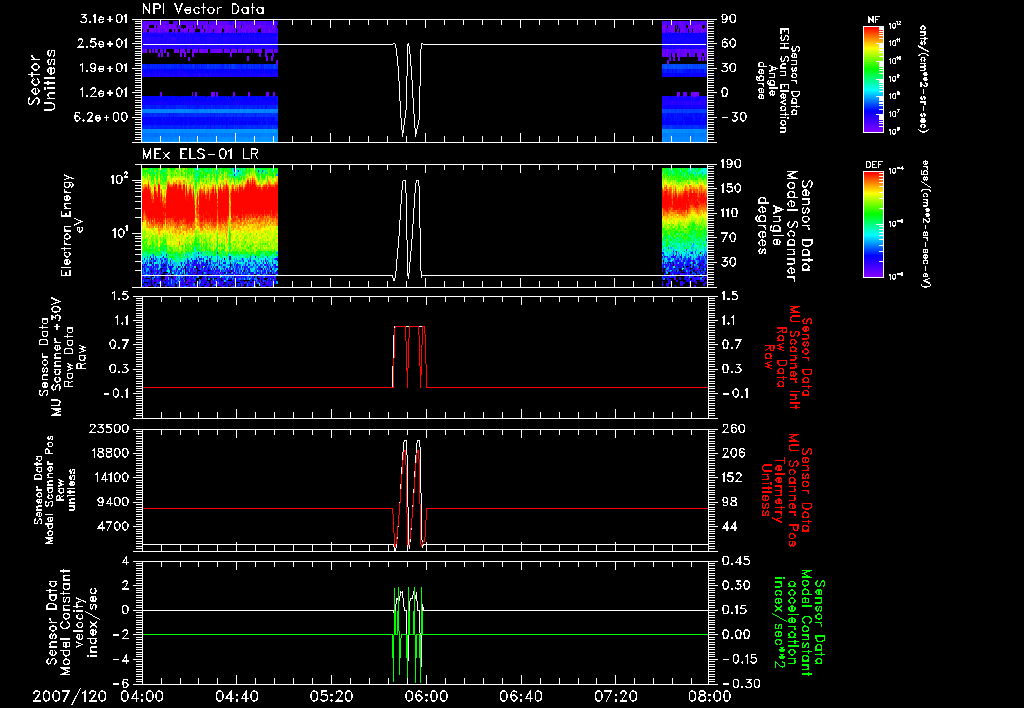The width and height of the screenshot is (1024, 708).
Task: Click the 1.9e+01 sector axis value
Action: [x=104, y=68]
